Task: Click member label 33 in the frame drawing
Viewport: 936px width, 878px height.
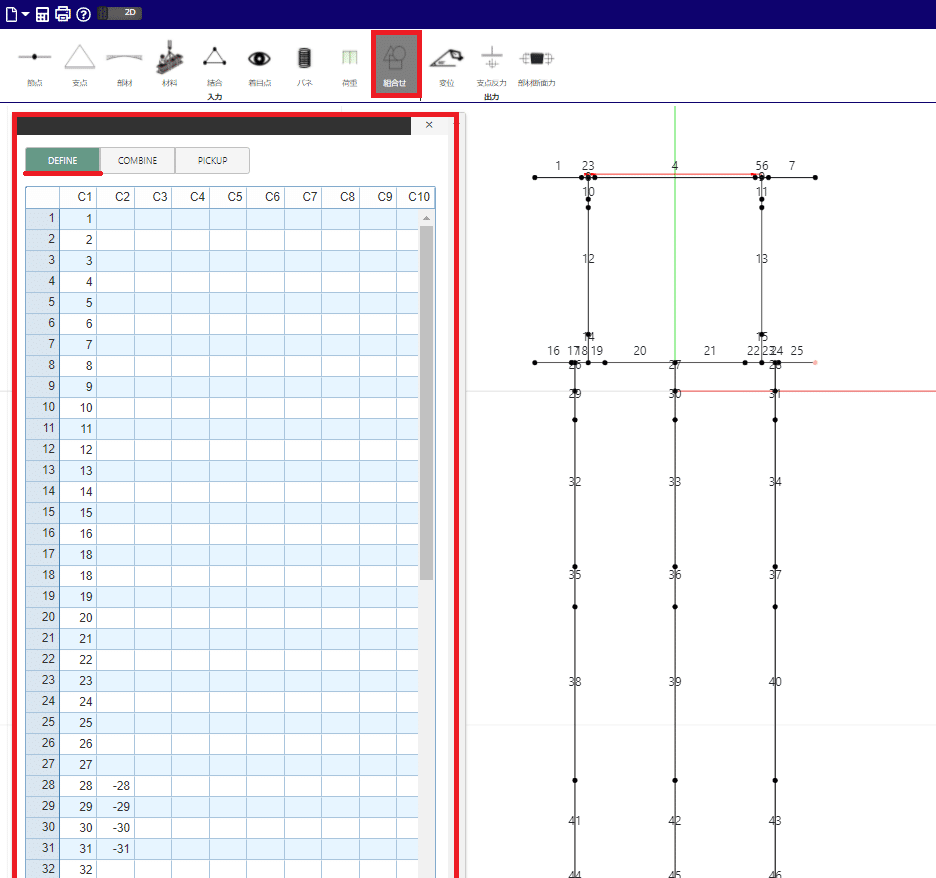Action: (x=675, y=482)
